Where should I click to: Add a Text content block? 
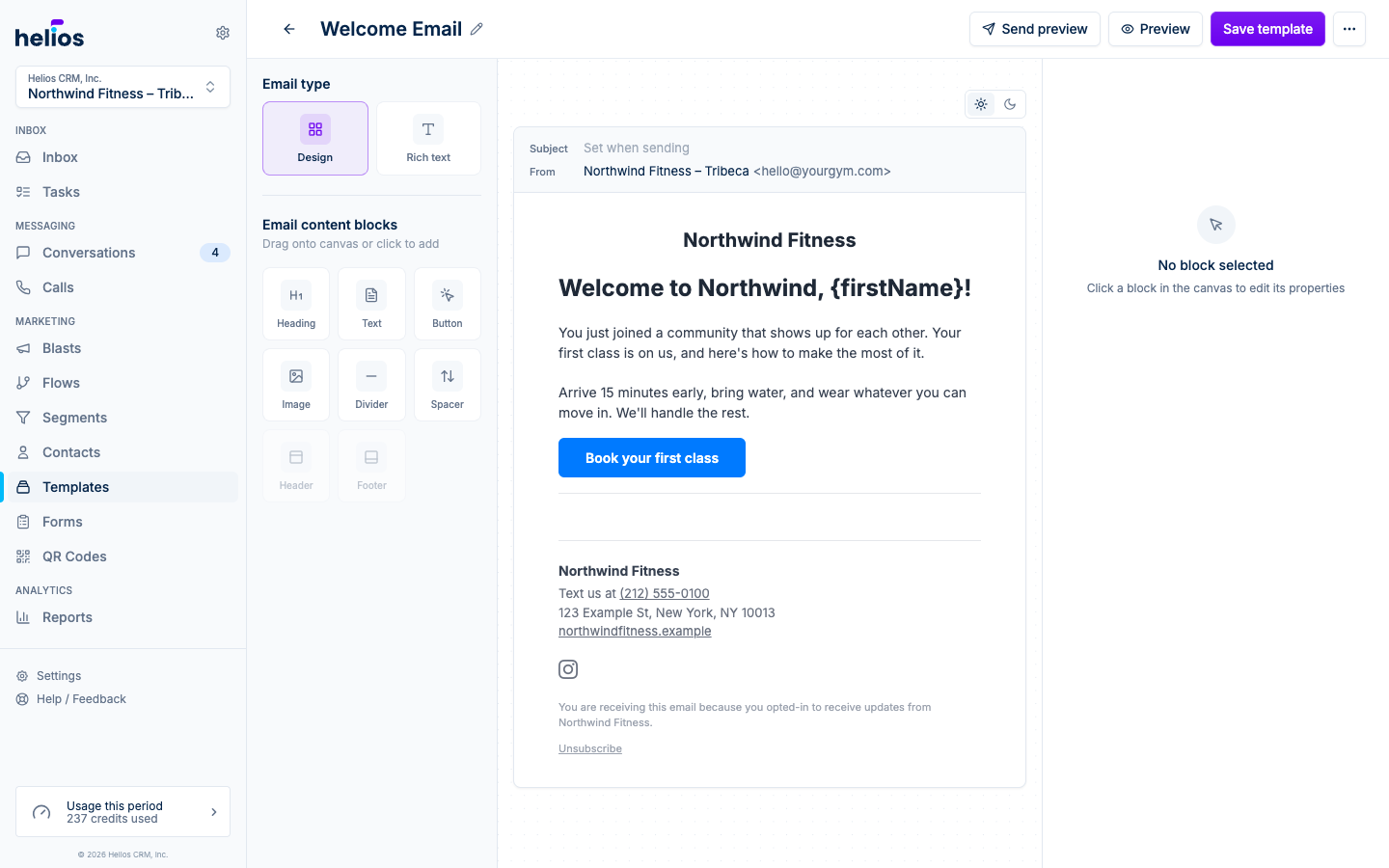pyautogui.click(x=371, y=304)
